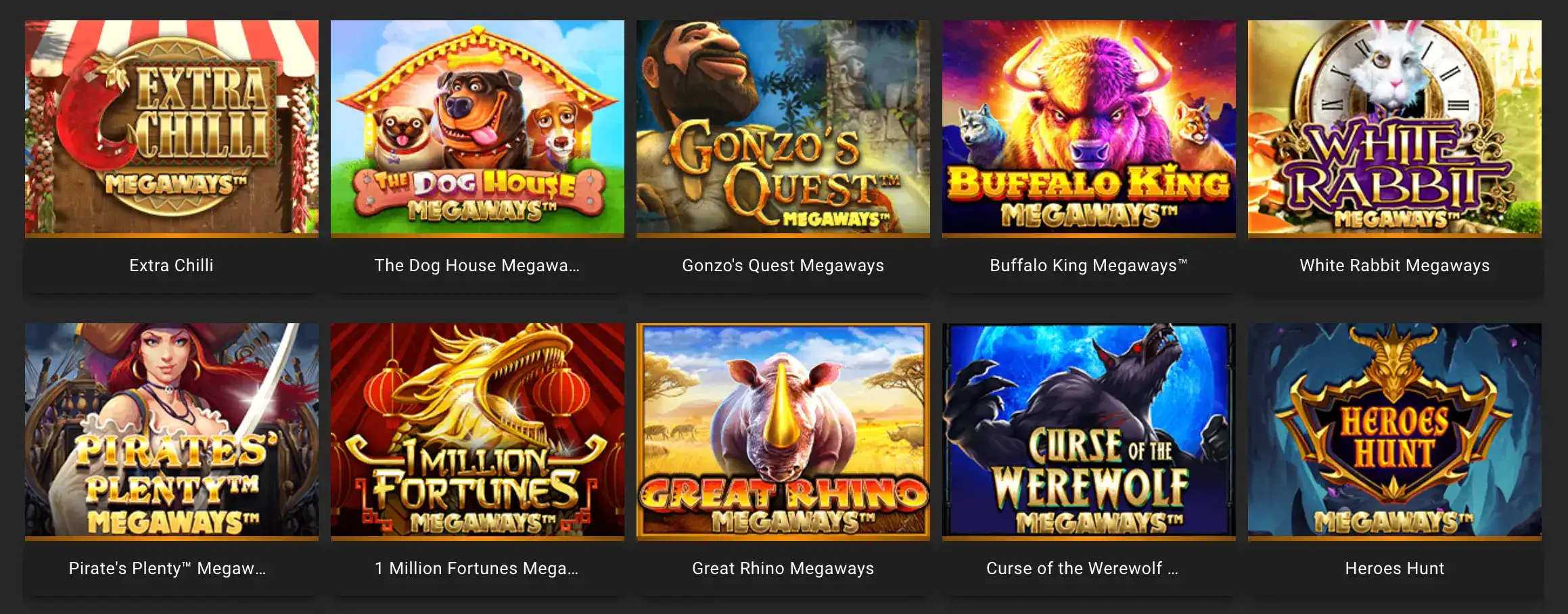The width and height of the screenshot is (1568, 614).
Task: Click the 'The Dog House Megawa...' title
Action: [478, 266]
